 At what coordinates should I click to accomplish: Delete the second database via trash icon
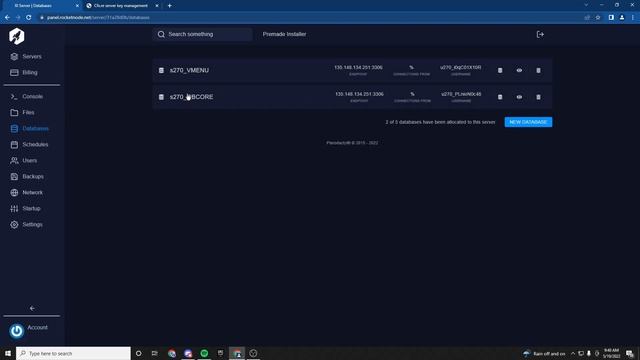[538, 97]
